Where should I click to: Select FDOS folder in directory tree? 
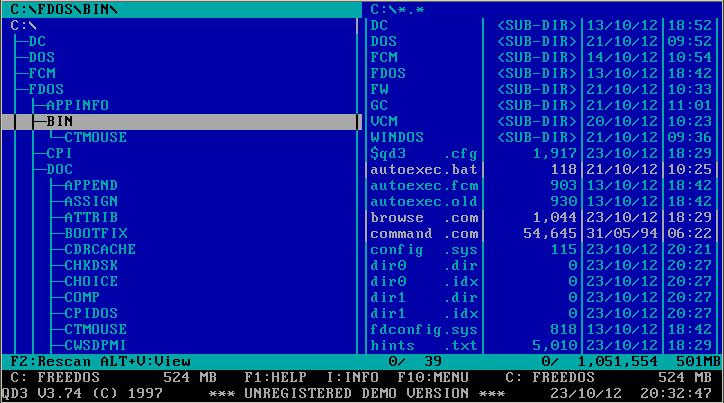46,89
